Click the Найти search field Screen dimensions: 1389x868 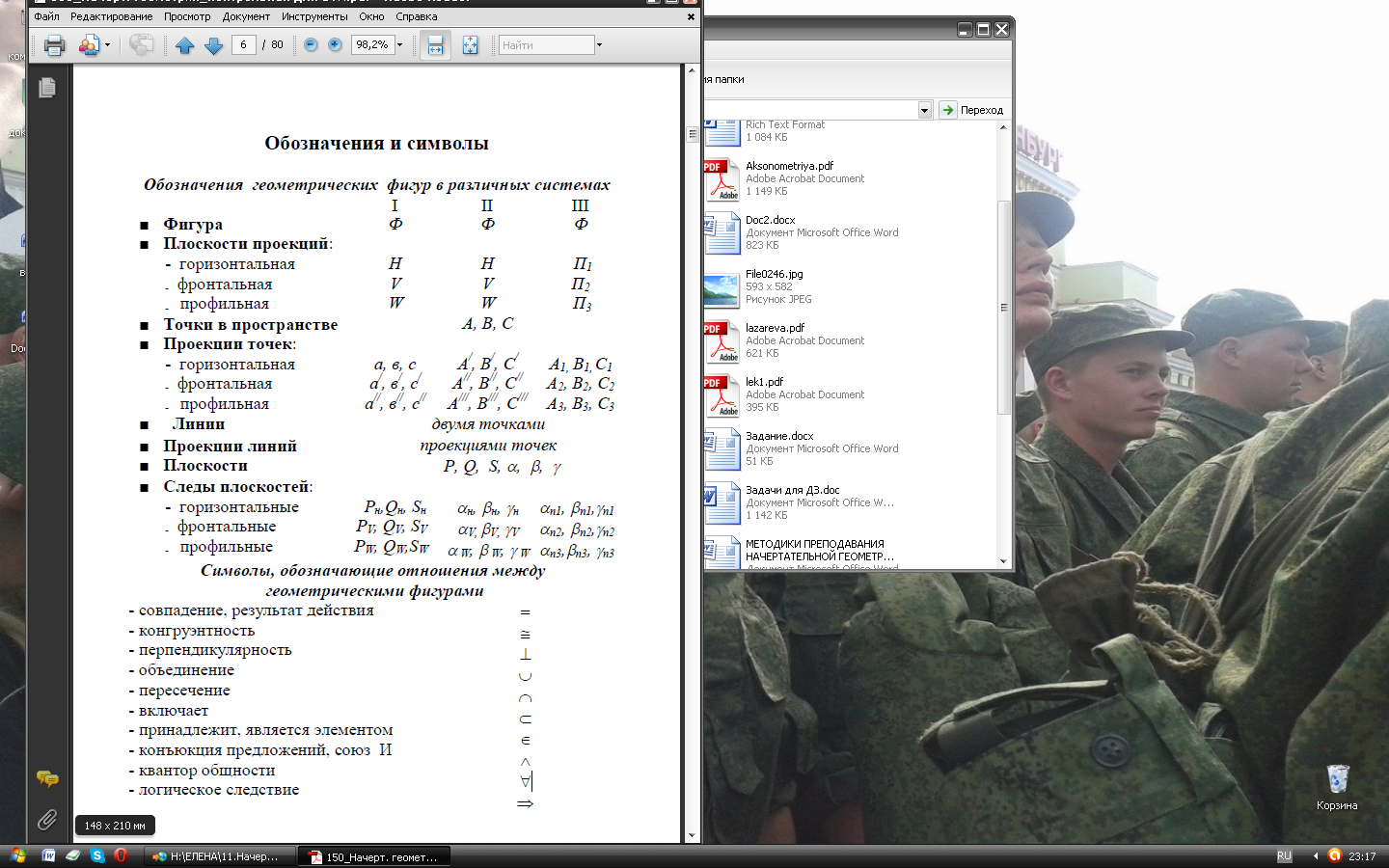[546, 44]
